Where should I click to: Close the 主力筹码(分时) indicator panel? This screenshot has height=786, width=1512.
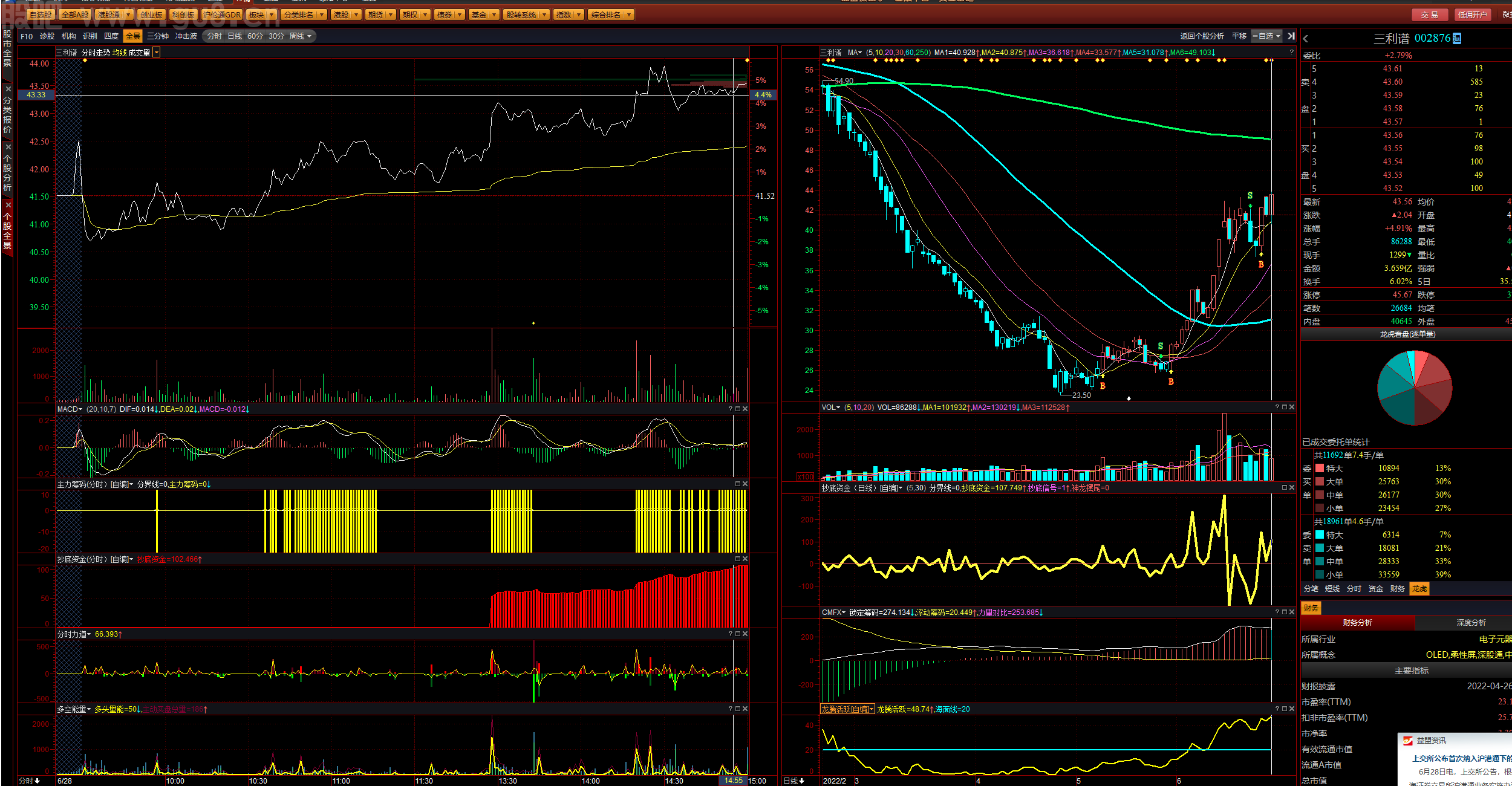(745, 484)
